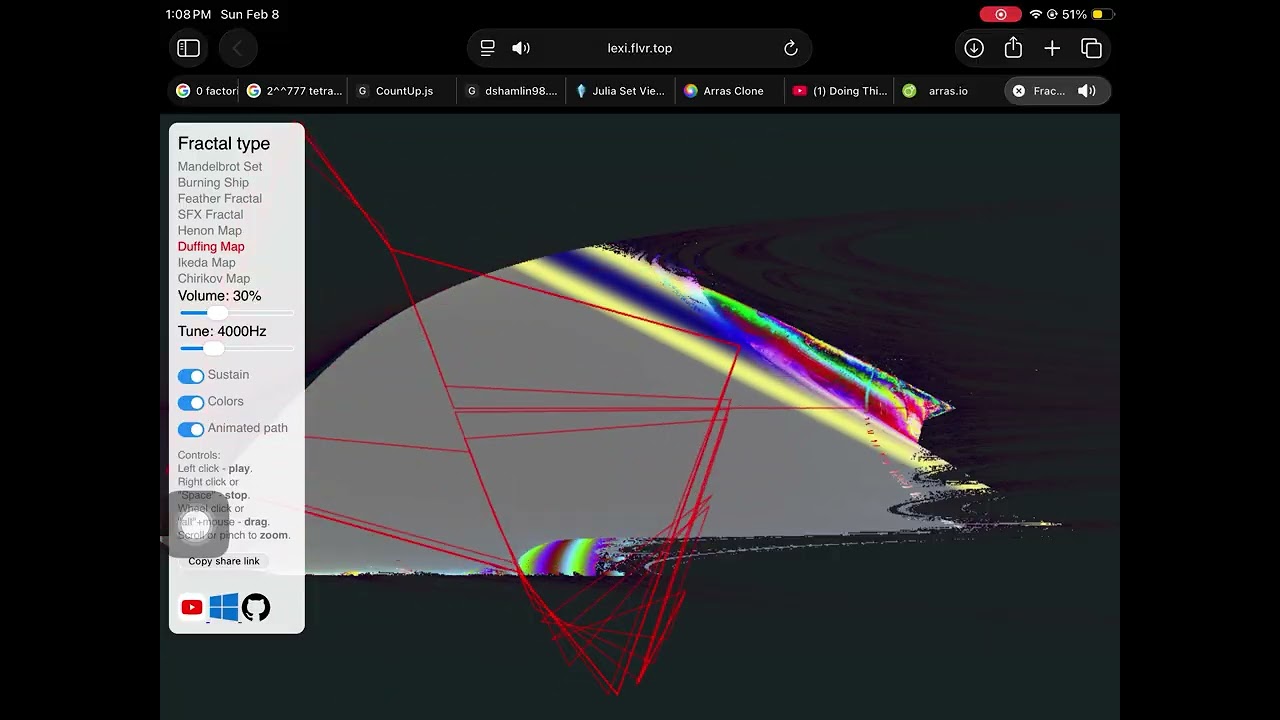Switch to the Julia Set Vie... tab
Image resolution: width=1280 pixels, height=720 pixels.
pyautogui.click(x=620, y=91)
